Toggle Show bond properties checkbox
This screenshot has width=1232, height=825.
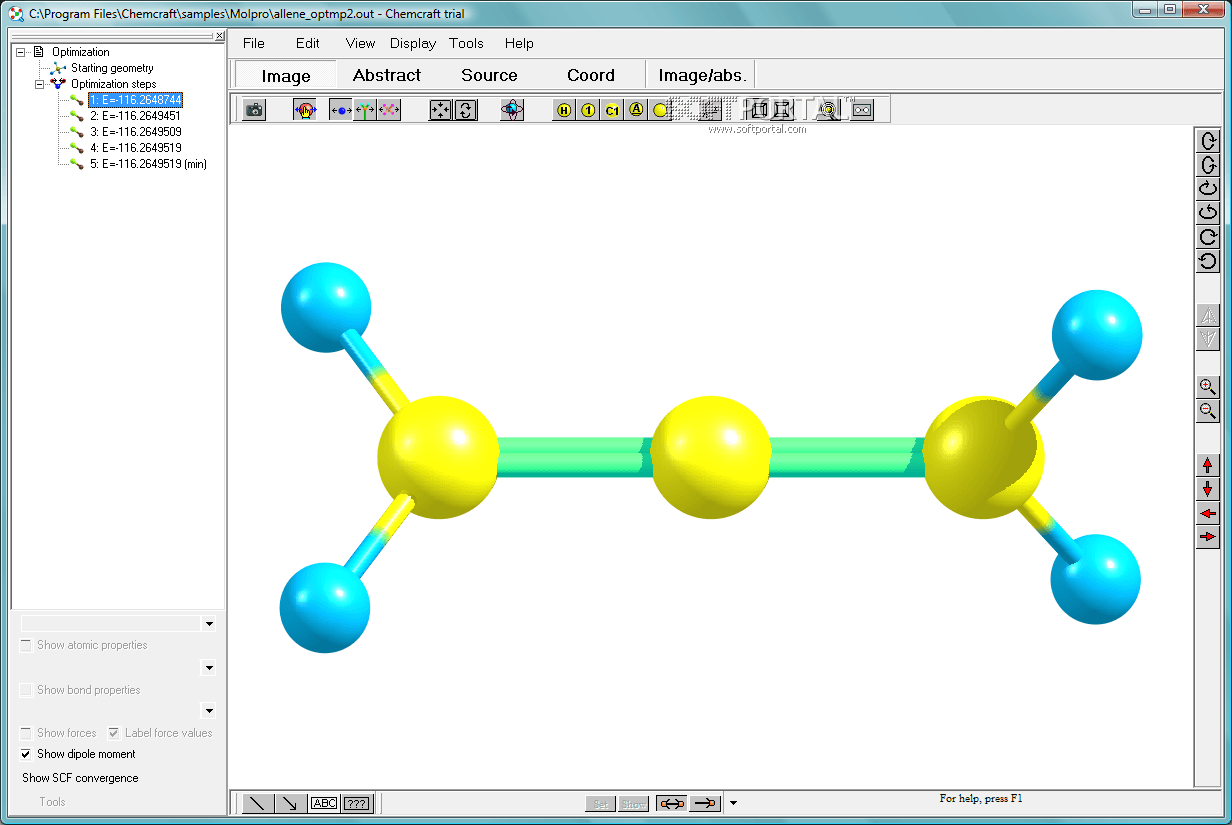click(x=26, y=690)
